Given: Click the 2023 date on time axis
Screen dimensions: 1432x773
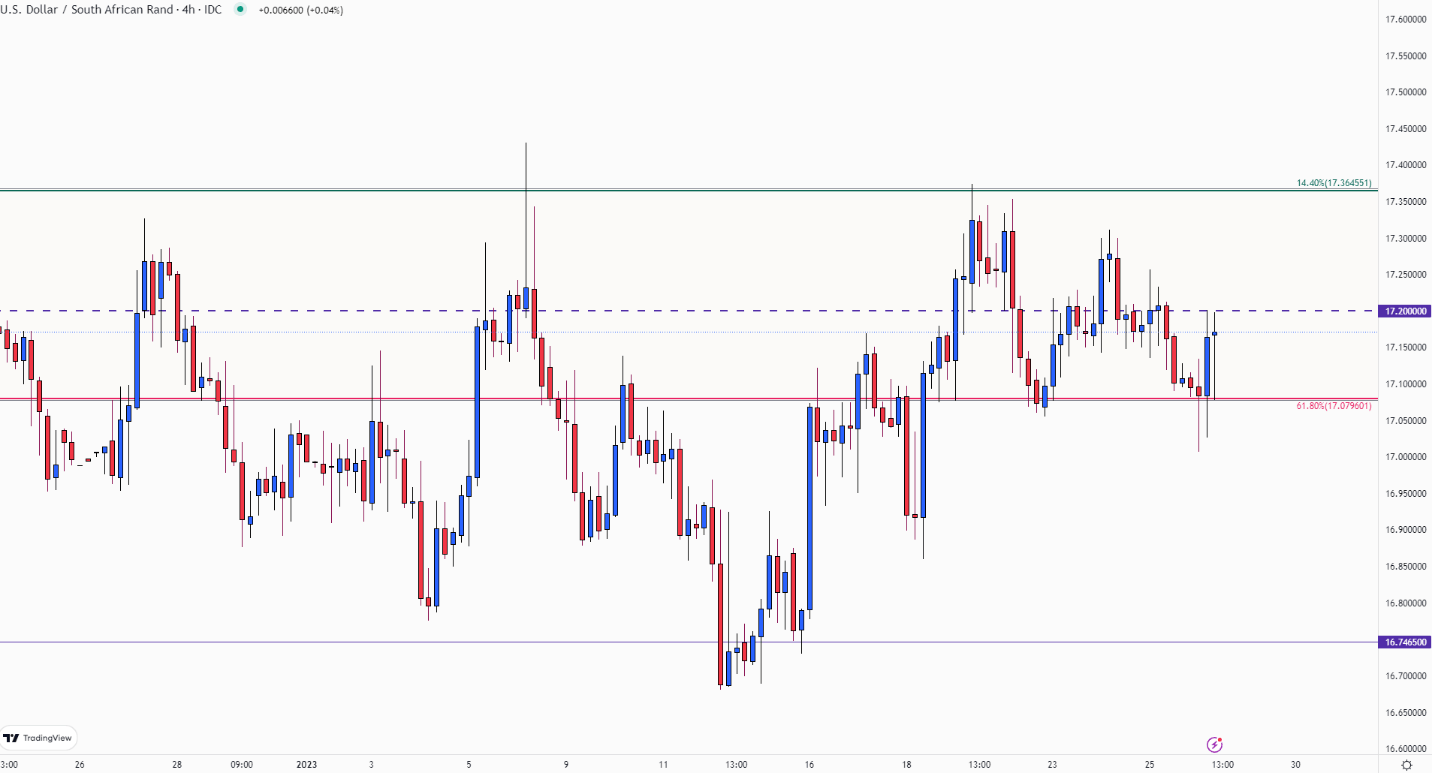Looking at the screenshot, I should coord(307,764).
